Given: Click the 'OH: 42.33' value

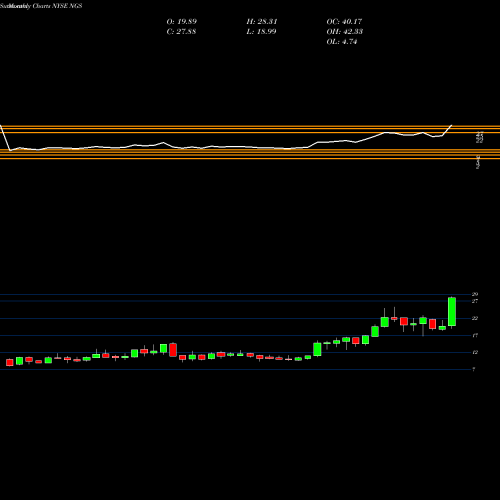Looking at the screenshot, I should tap(345, 32).
